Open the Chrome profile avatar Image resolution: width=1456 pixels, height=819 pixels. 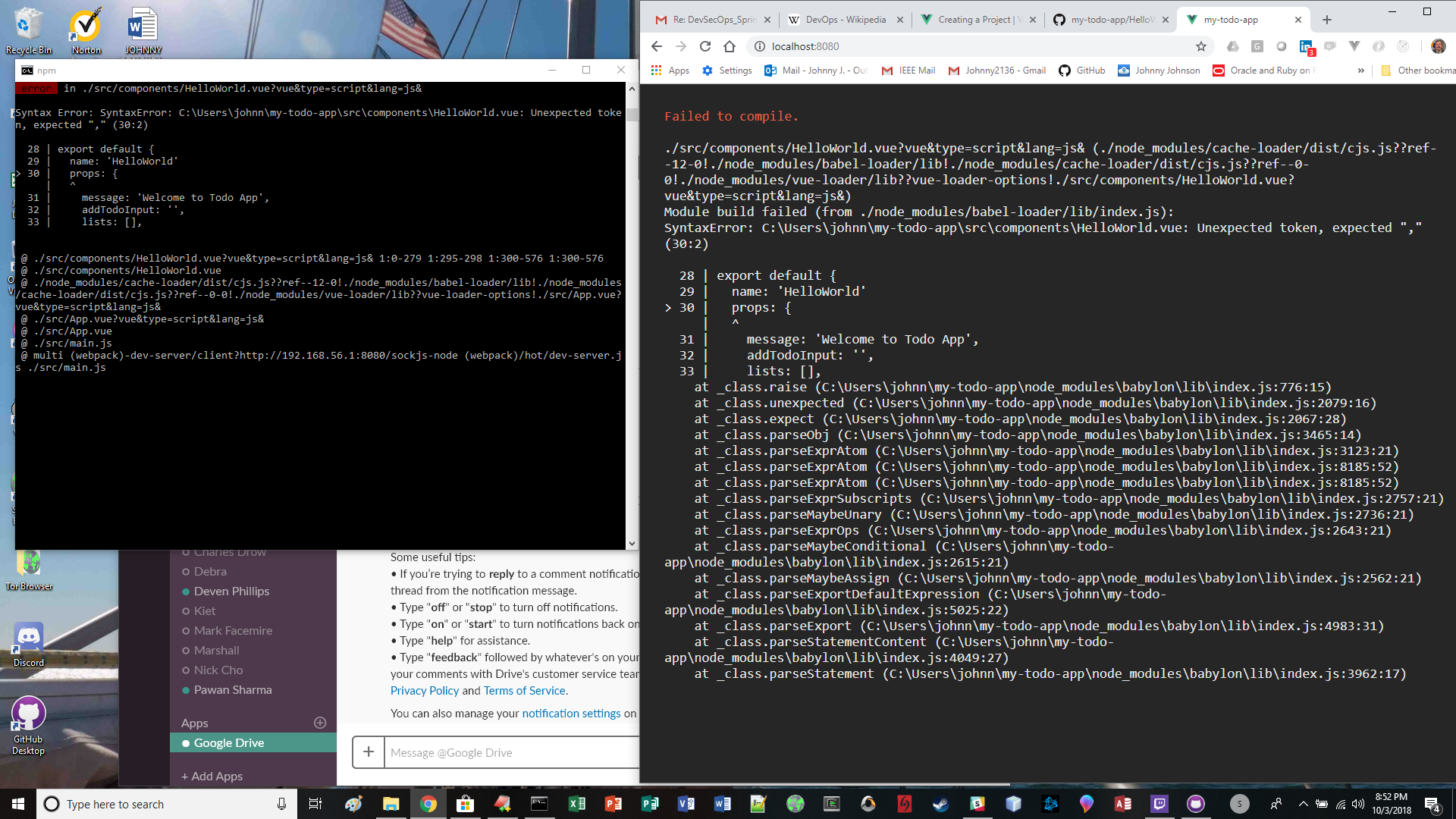(1438, 46)
